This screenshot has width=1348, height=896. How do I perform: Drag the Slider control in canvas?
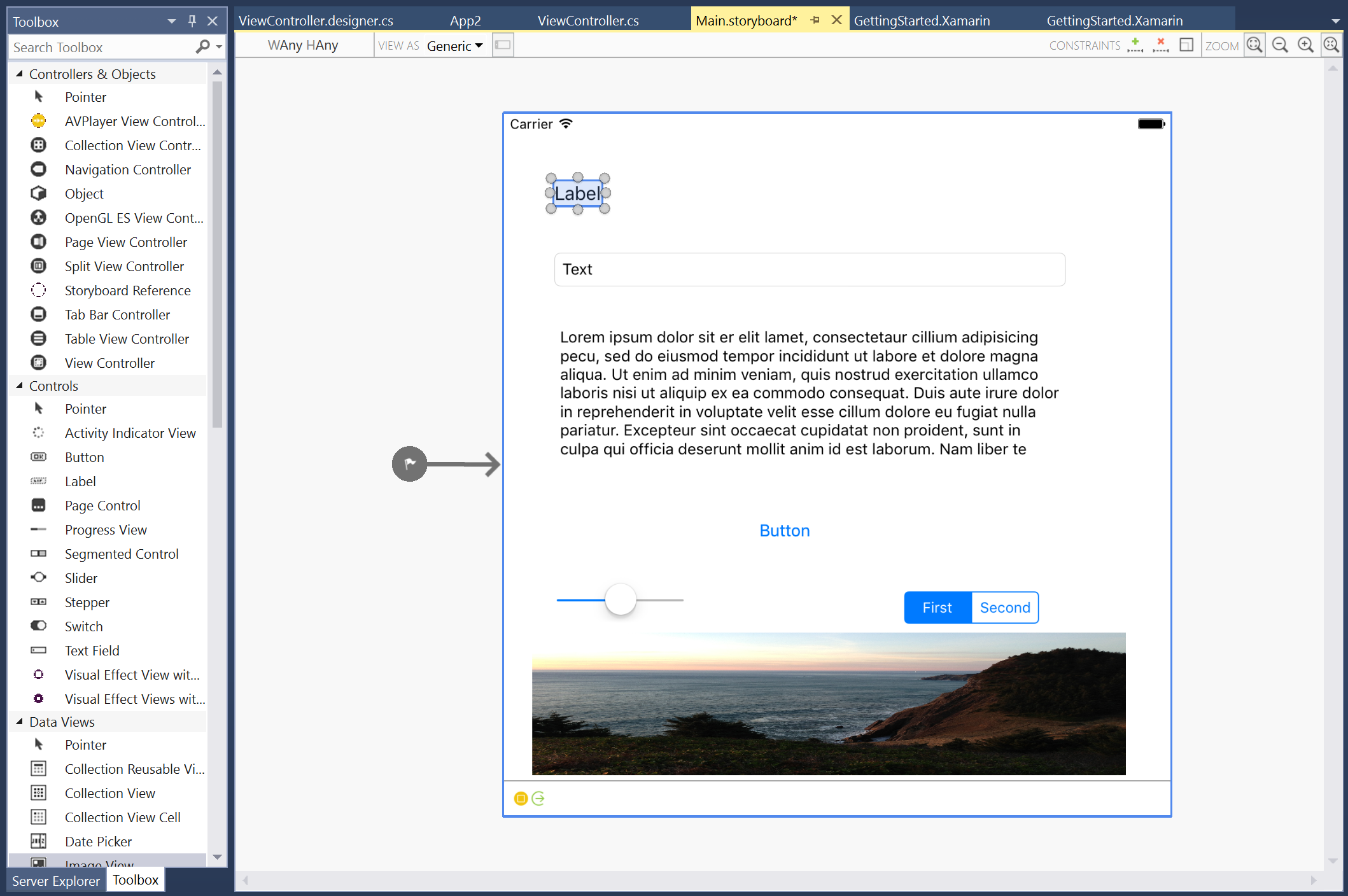tap(620, 600)
